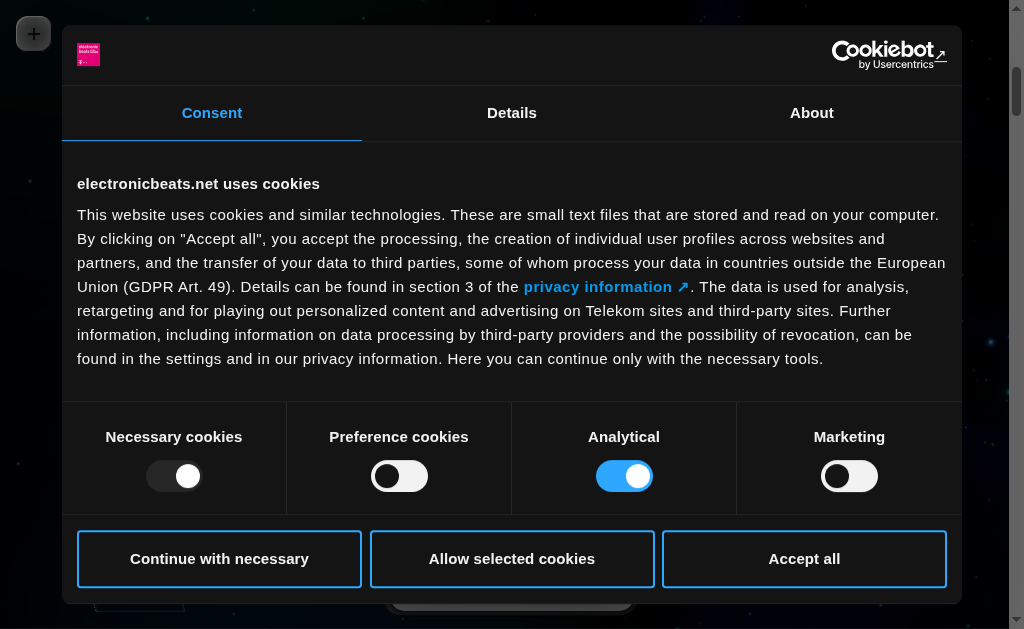1024x629 pixels.
Task: Open the Cookiebot by Usercentrics logo link
Action: [x=888, y=55]
